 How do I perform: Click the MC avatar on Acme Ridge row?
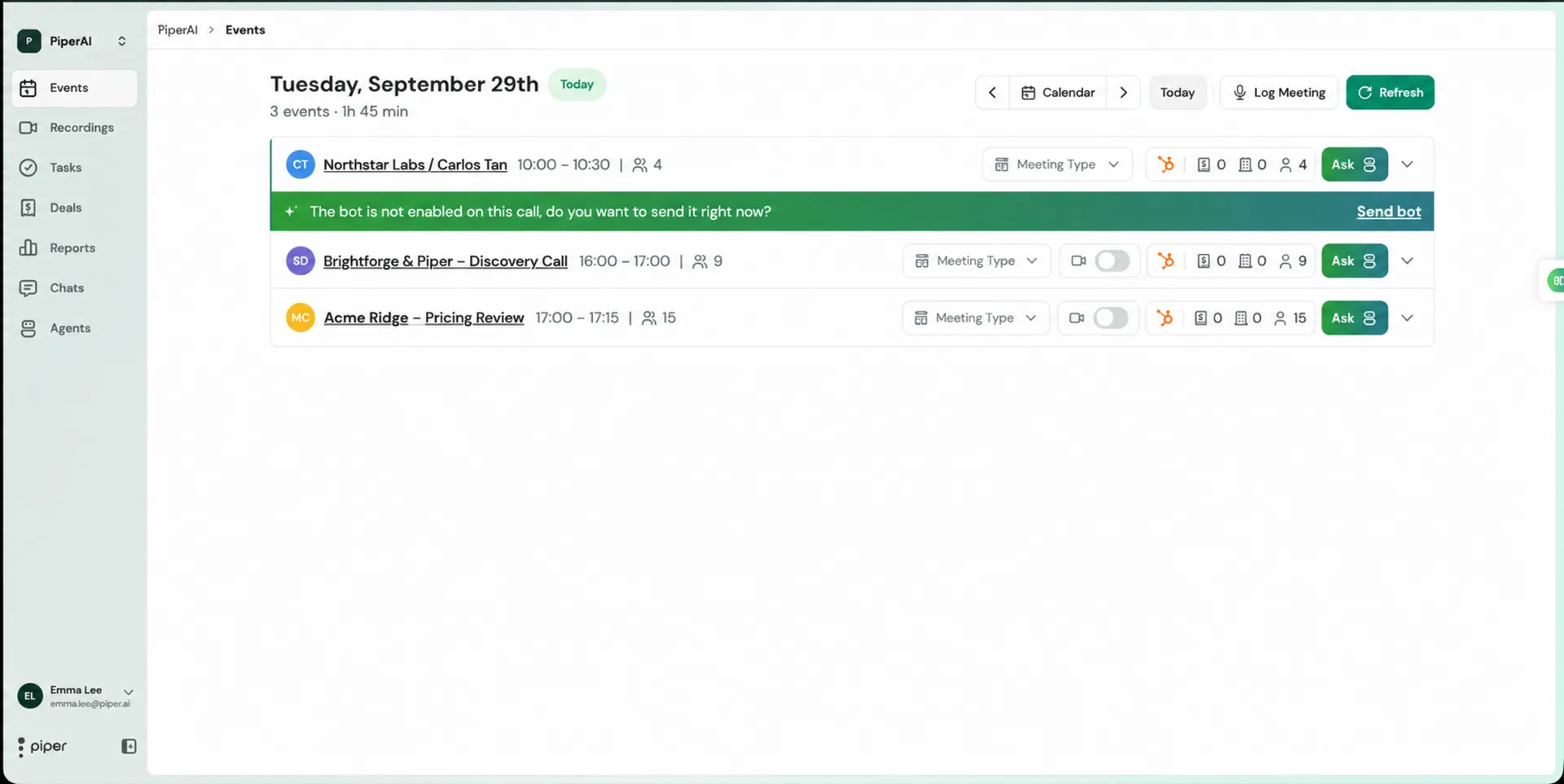pos(301,318)
